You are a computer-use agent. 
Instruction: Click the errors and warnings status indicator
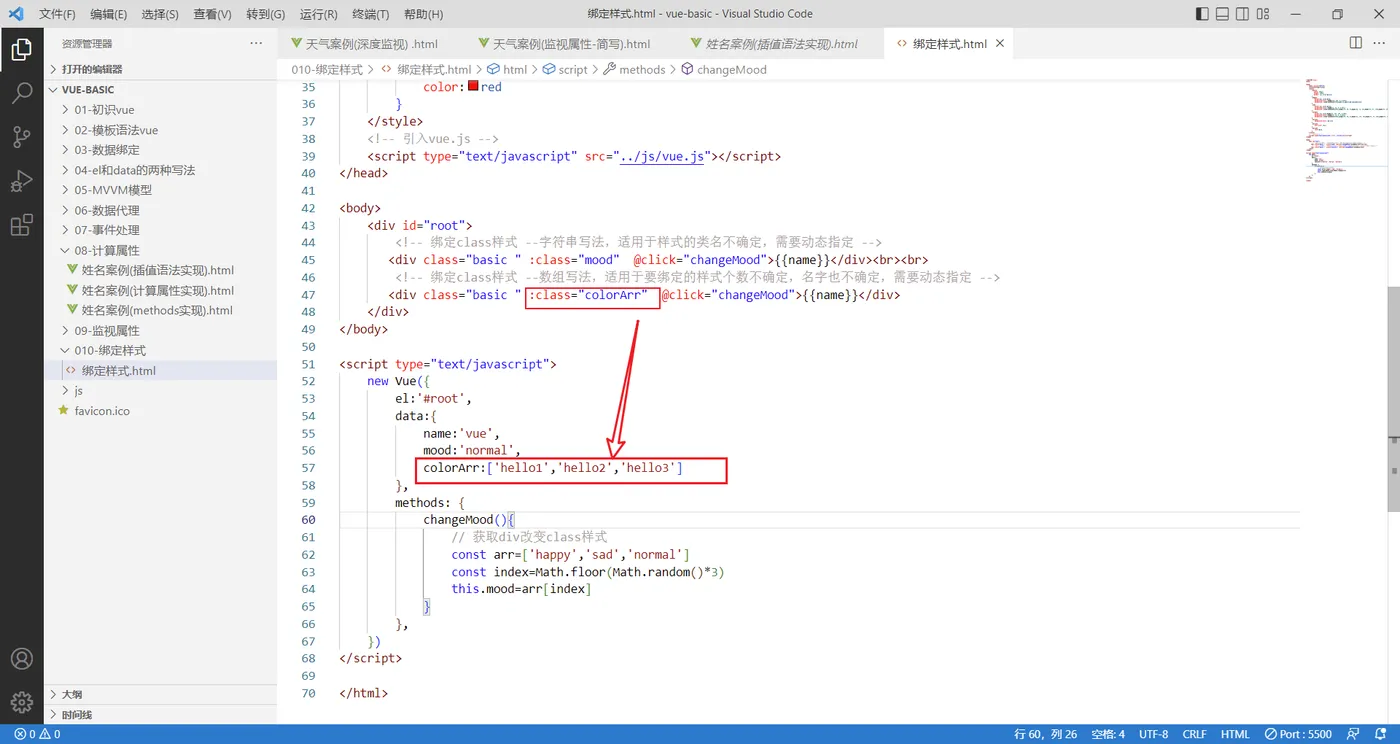pos(37,734)
